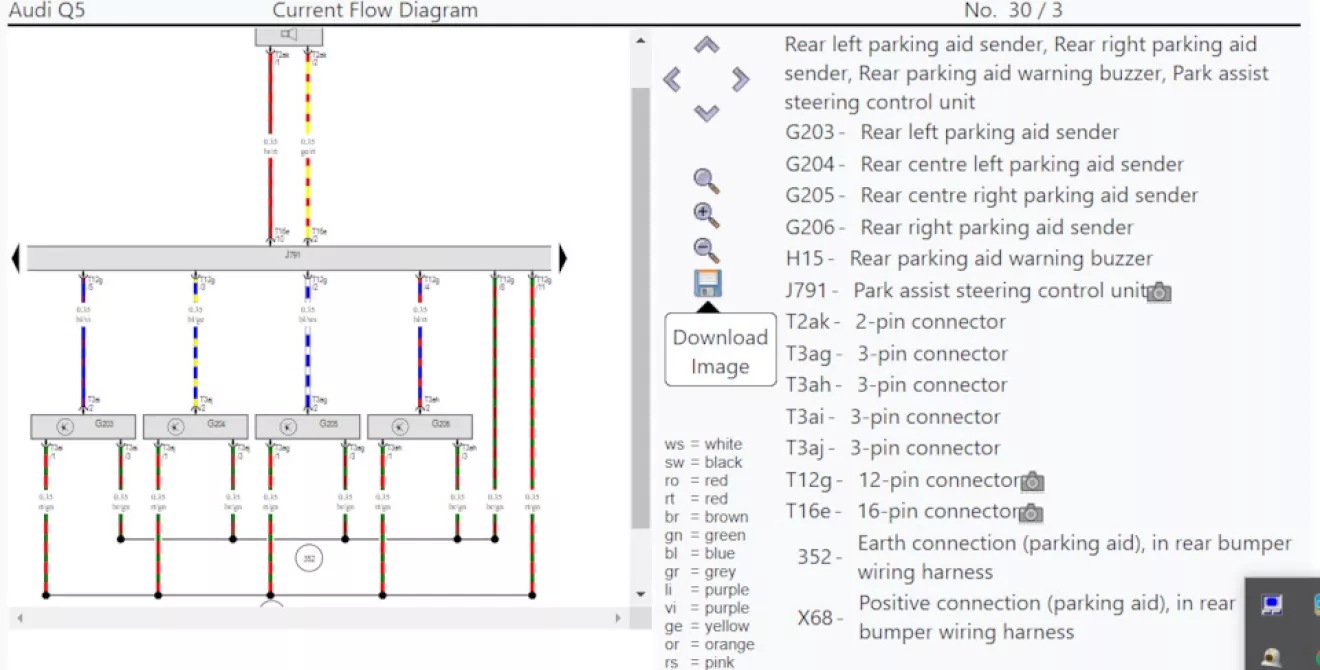The image size is (1320, 670).
Task: Reset zoom using the plain magnifier icon
Action: [707, 181]
